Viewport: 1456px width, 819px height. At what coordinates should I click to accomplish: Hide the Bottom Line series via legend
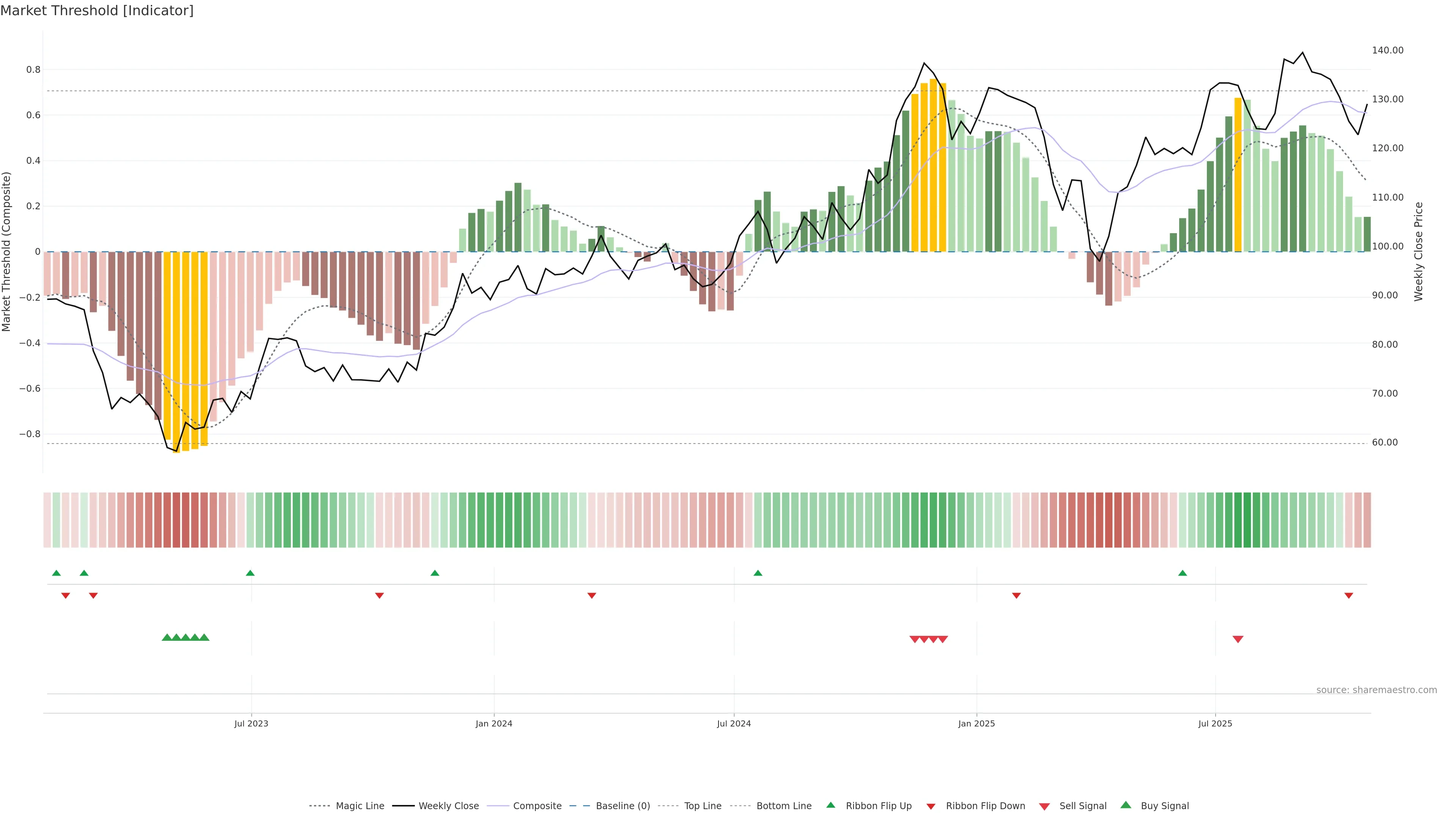(x=783, y=806)
